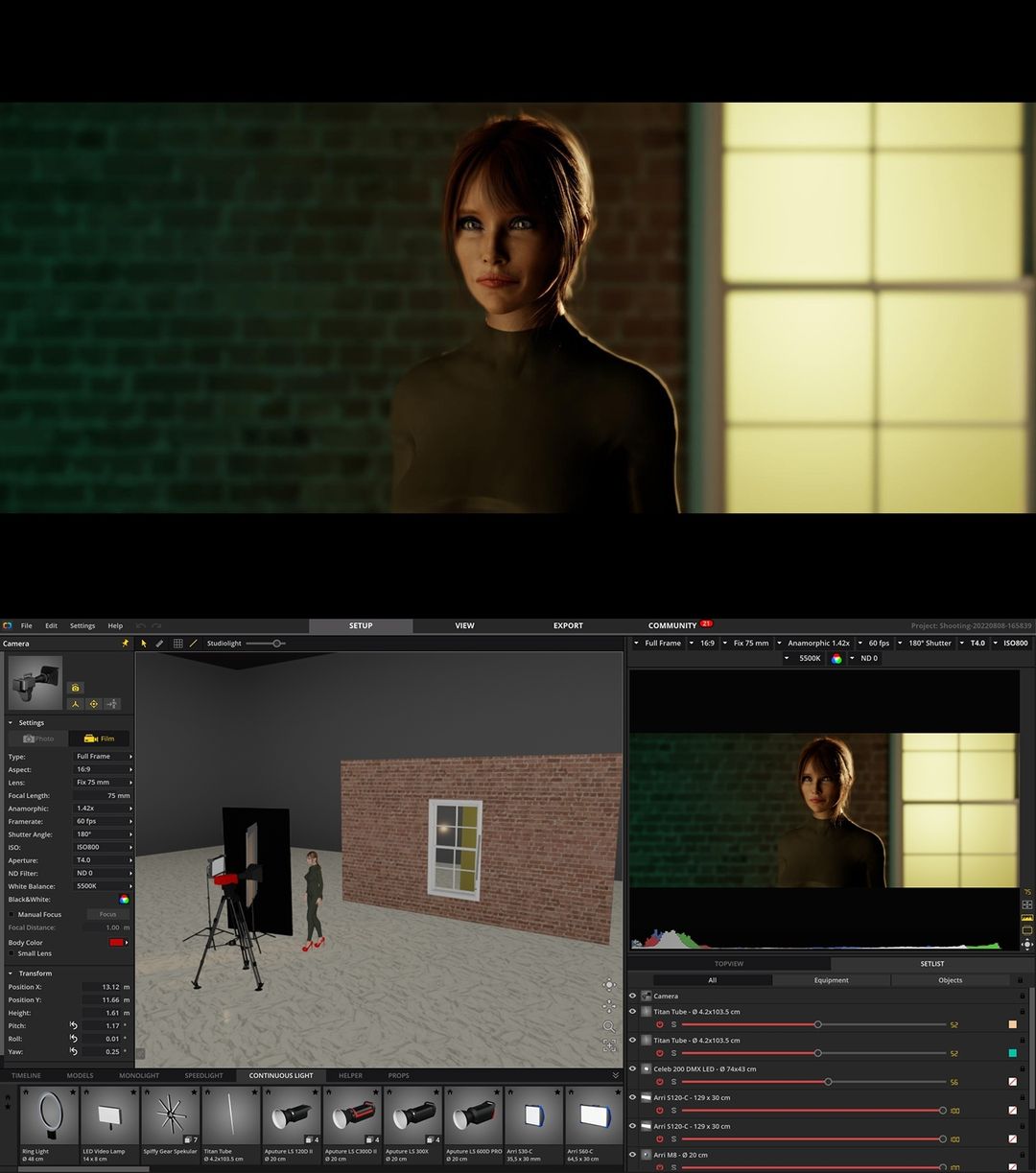This screenshot has width=1036, height=1173.
Task: Hide the Camera item in setlist
Action: pyautogui.click(x=632, y=997)
